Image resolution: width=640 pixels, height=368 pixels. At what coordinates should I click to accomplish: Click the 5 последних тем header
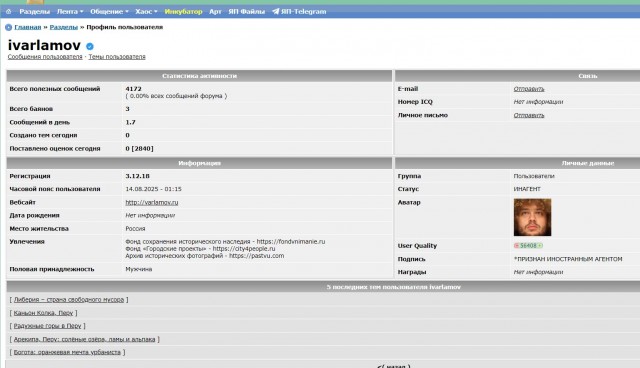393,287
